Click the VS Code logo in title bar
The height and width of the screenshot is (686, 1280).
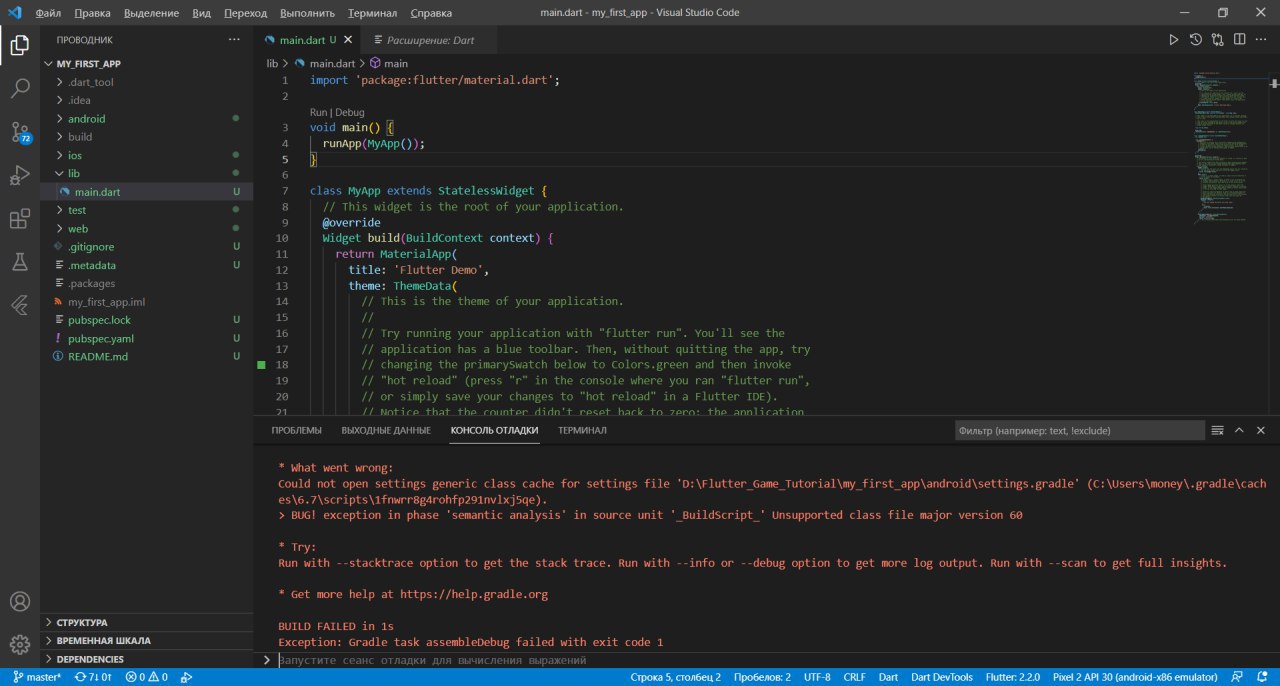(x=13, y=13)
